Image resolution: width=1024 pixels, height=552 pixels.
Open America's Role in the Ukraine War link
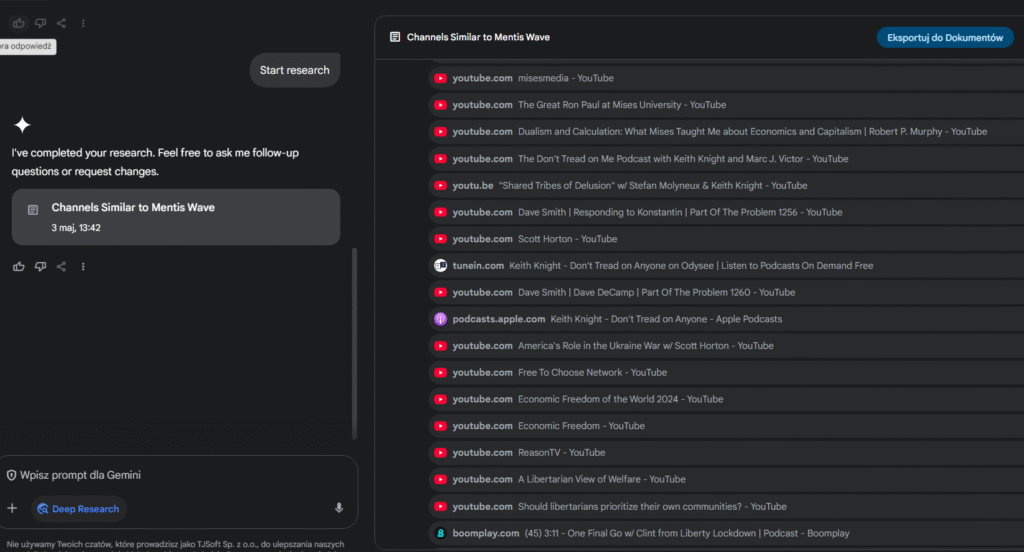click(726, 346)
